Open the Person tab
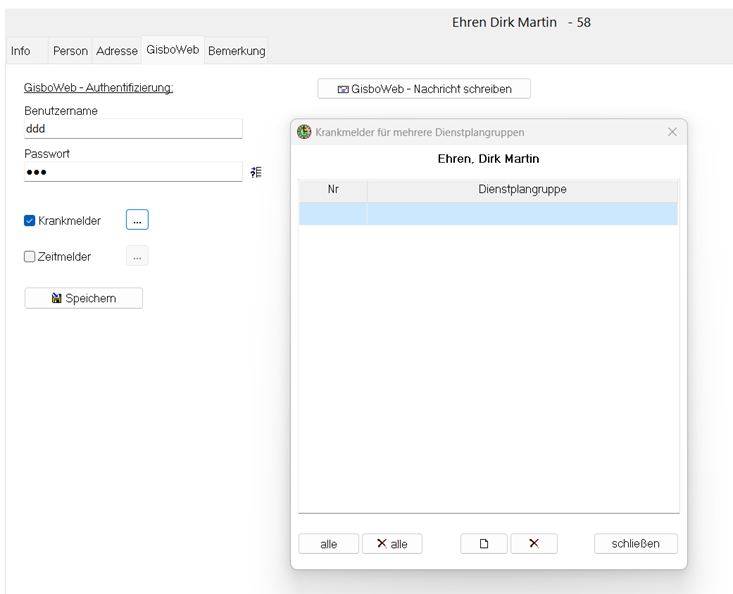The image size is (733, 594). [70, 50]
